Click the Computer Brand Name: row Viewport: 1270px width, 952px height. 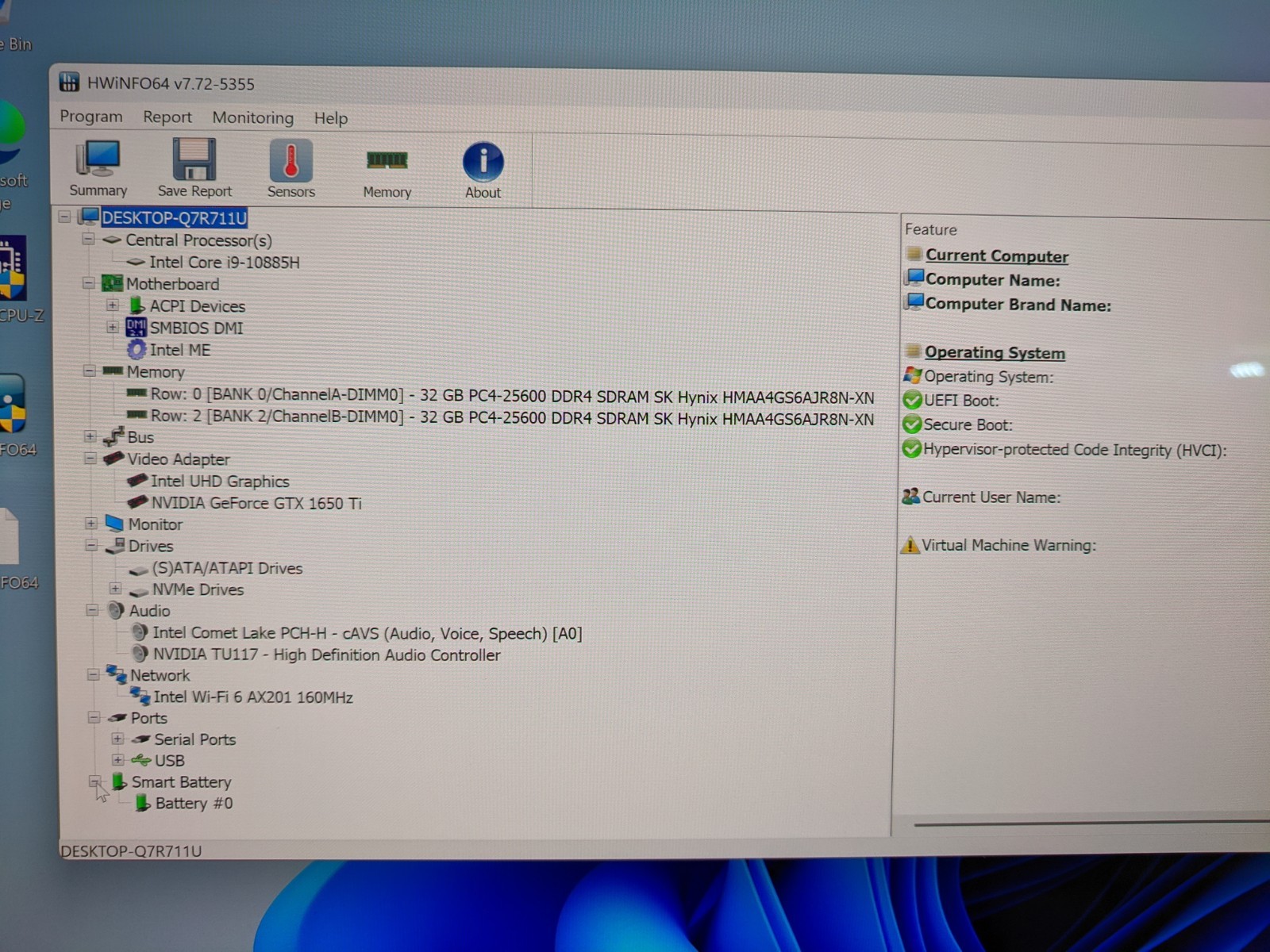pos(1018,305)
